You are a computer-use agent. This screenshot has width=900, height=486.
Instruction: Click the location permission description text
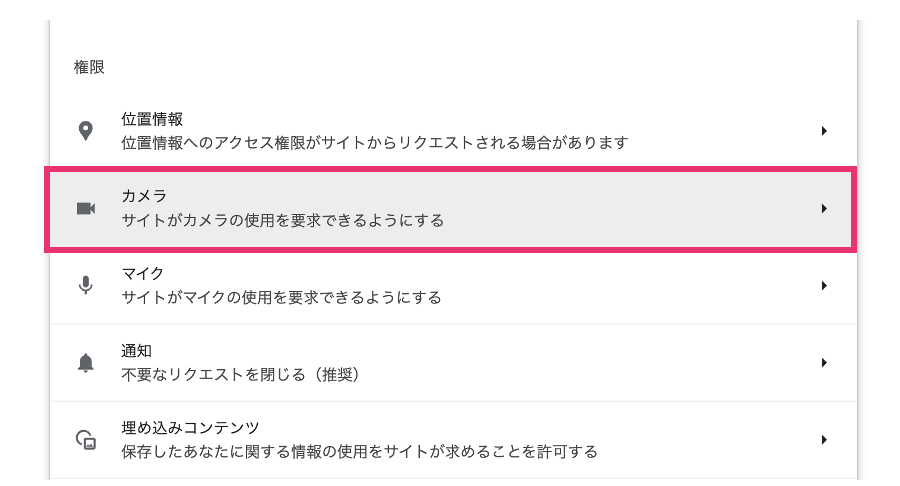(374, 143)
